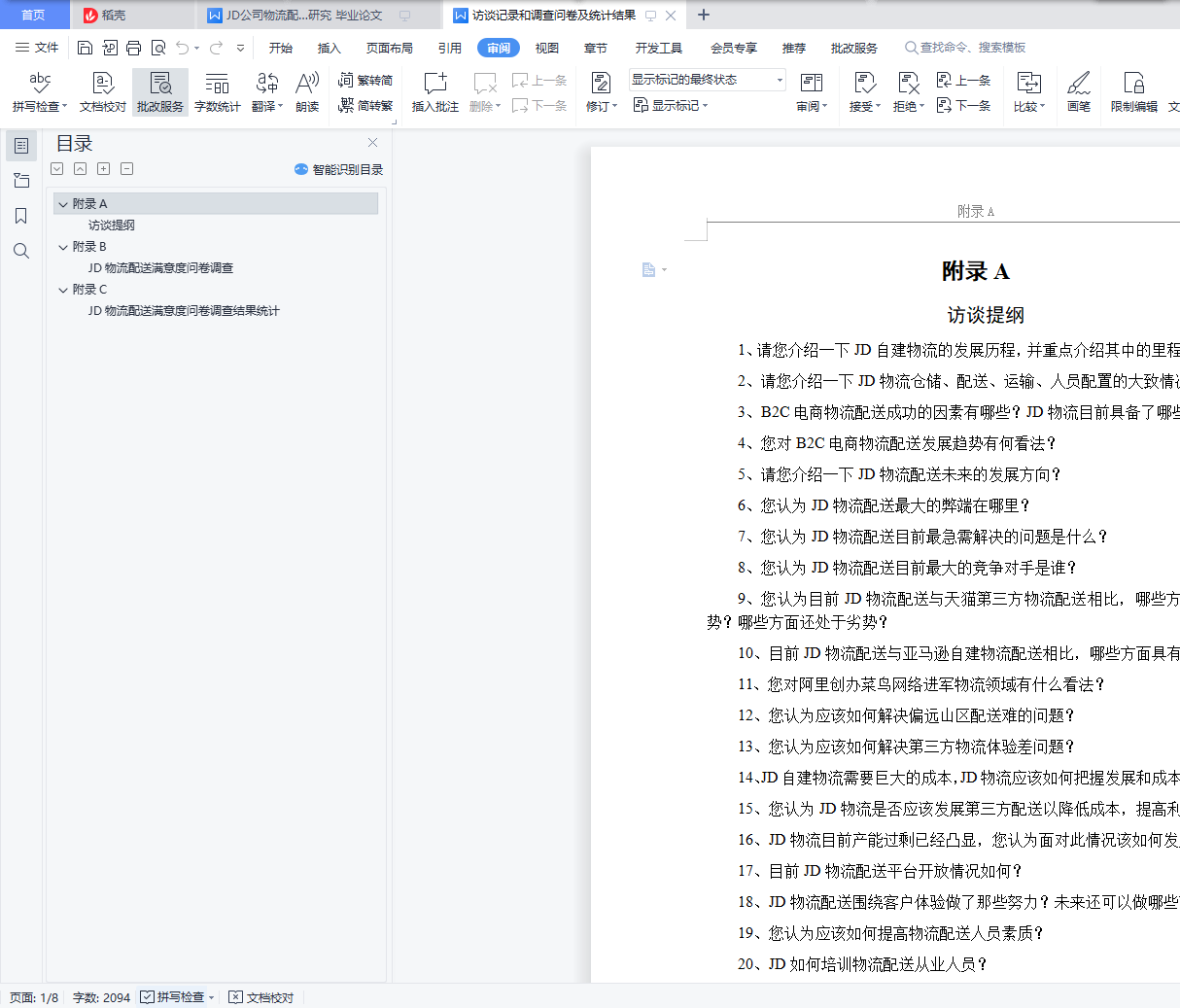Open the chapter navigation sidebar icon
This screenshot has height=1008, width=1180.
click(21, 181)
